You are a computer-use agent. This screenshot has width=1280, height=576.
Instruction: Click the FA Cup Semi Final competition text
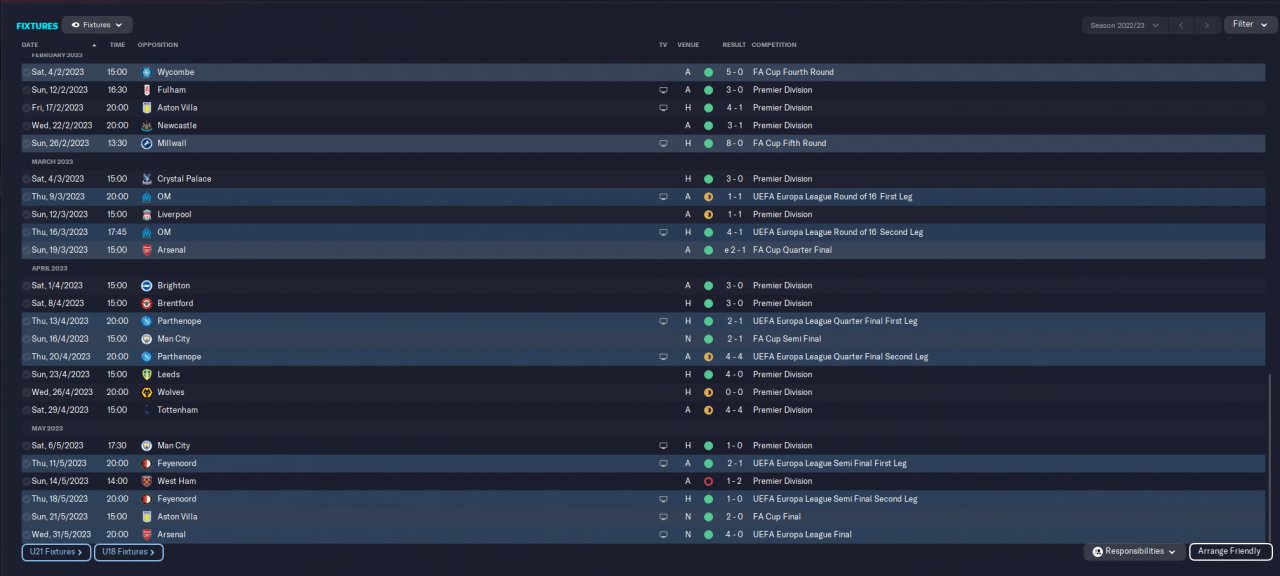[785, 339]
